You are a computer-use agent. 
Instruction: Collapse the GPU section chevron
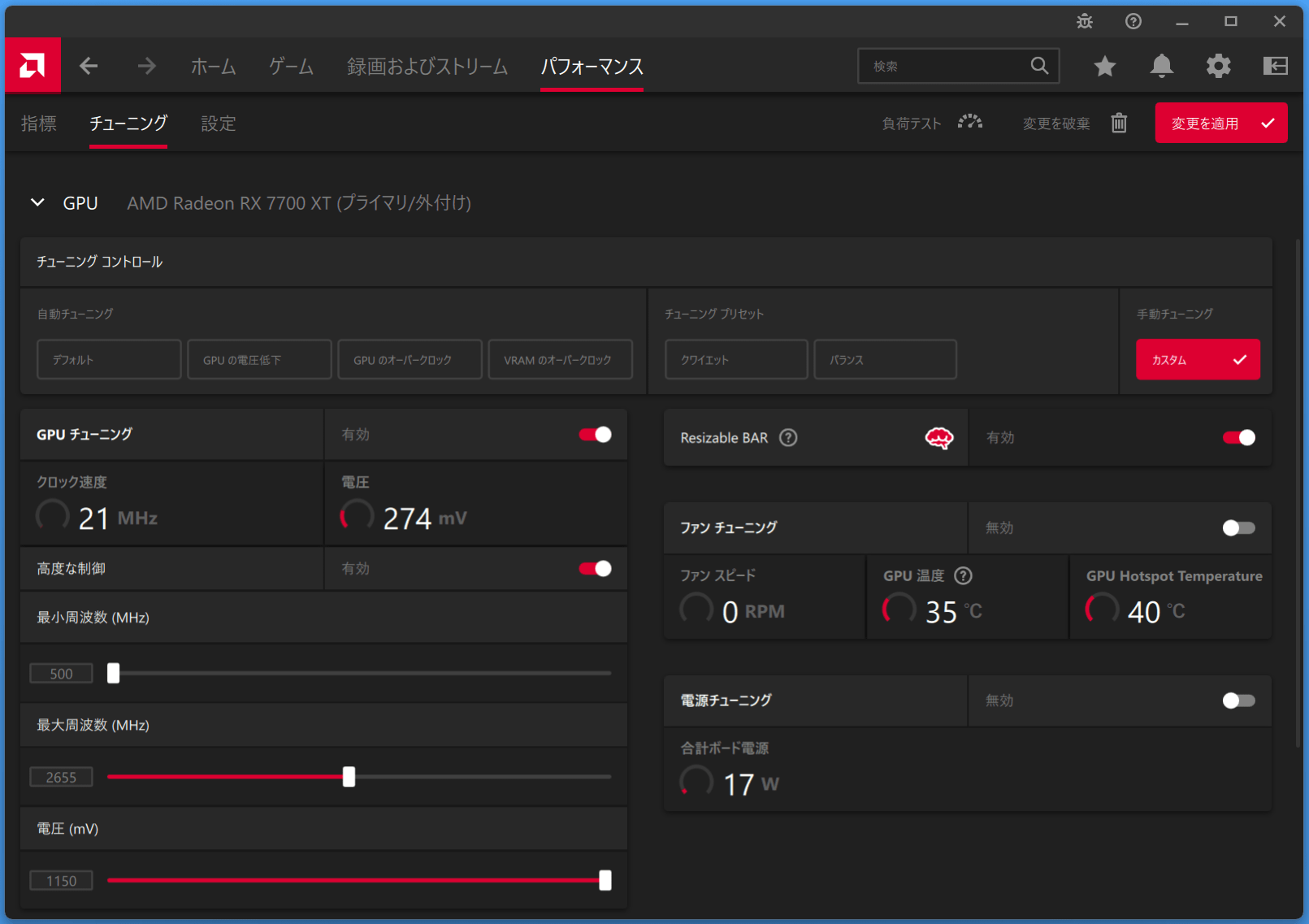click(37, 202)
